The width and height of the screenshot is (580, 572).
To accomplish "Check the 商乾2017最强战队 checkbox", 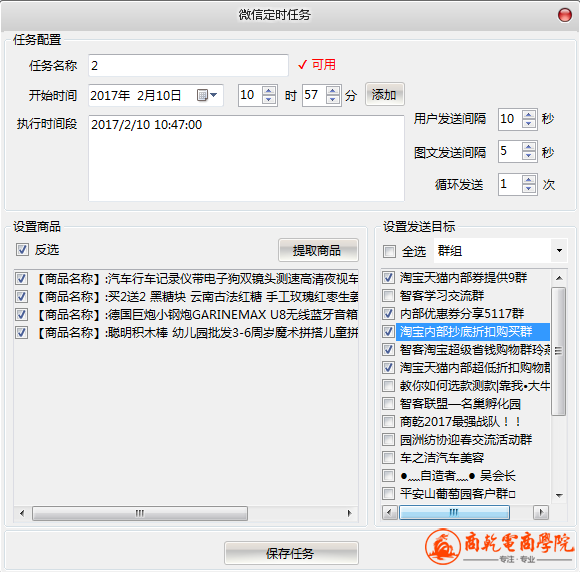I will (x=388, y=421).
